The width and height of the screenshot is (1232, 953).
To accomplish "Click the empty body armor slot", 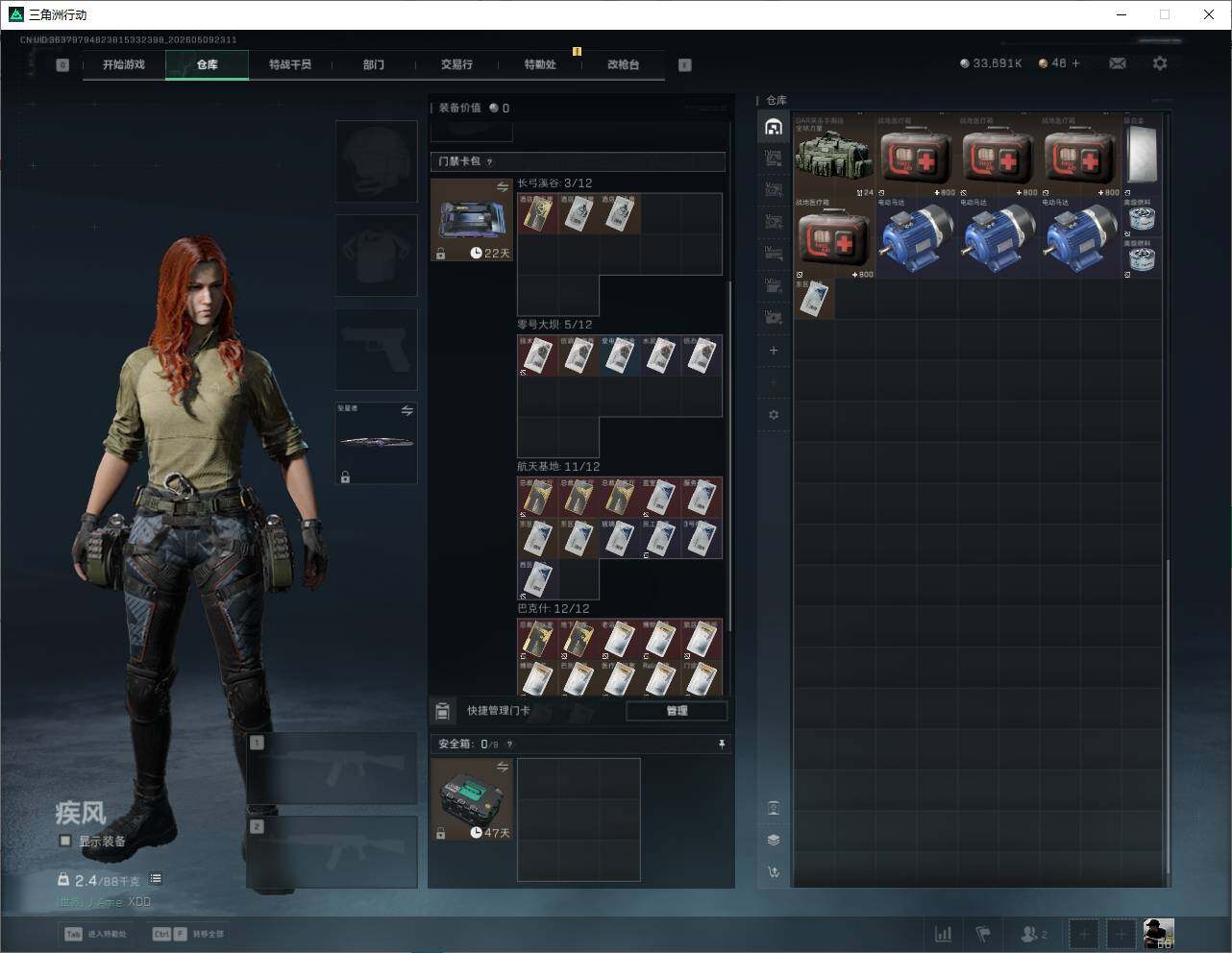I will point(376,255).
